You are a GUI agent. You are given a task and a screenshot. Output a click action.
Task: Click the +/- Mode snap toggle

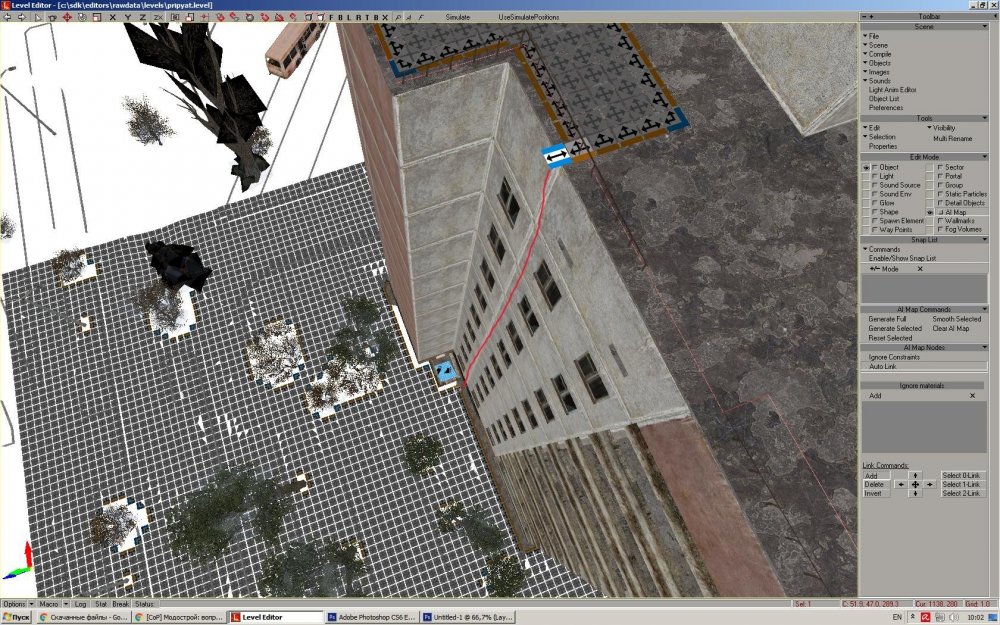tap(884, 268)
